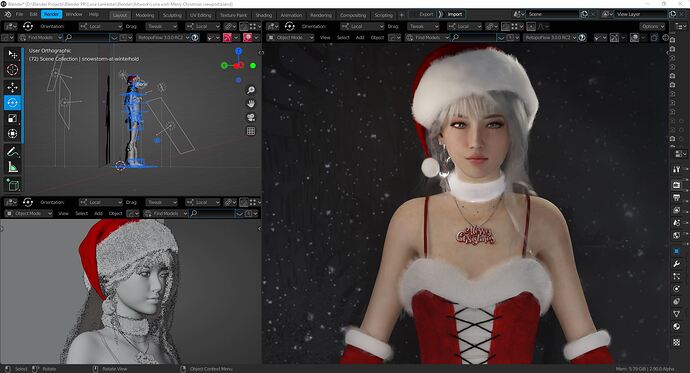Image resolution: width=690 pixels, height=373 pixels.
Task: Open the Object Mode dropdown in render viewport
Action: point(290,37)
